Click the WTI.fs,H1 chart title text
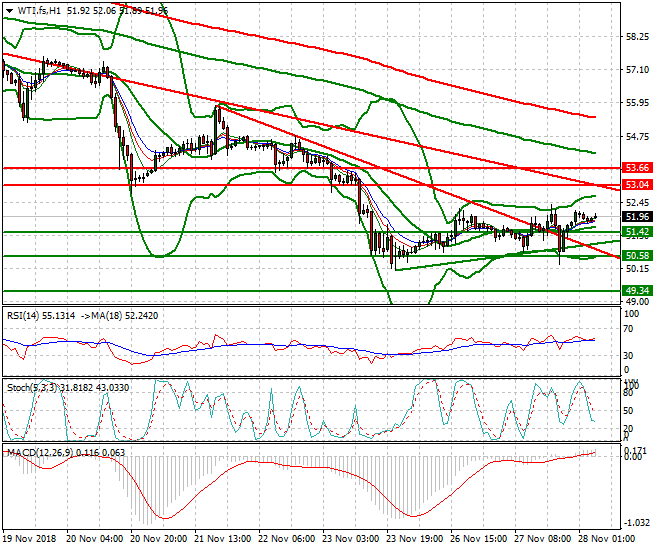The height and width of the screenshot is (550, 660). [40, 11]
